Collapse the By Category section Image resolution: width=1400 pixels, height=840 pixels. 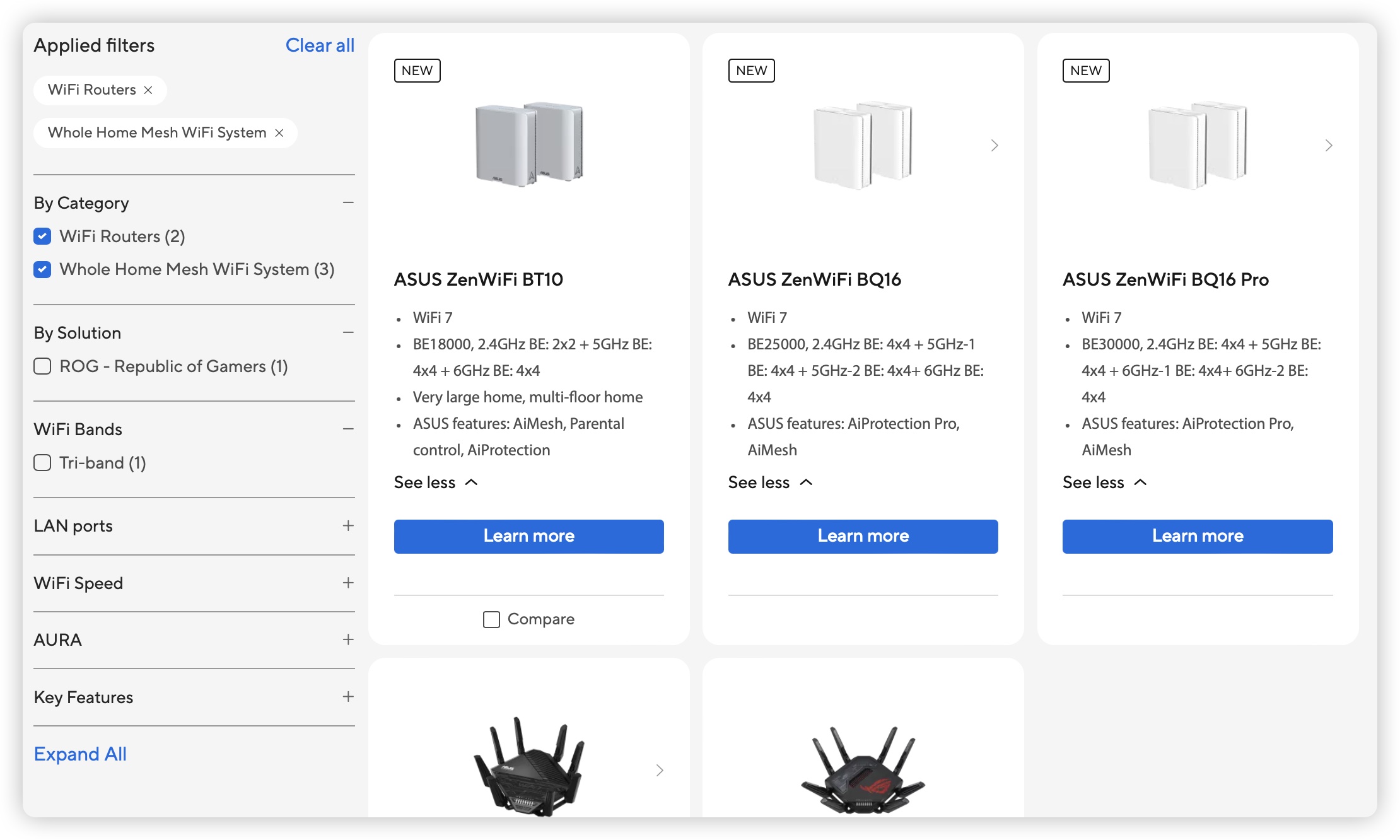(x=348, y=202)
